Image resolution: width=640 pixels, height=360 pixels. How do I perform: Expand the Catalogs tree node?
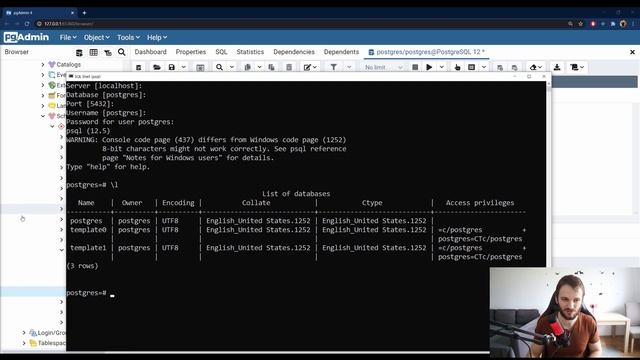(x=43, y=64)
